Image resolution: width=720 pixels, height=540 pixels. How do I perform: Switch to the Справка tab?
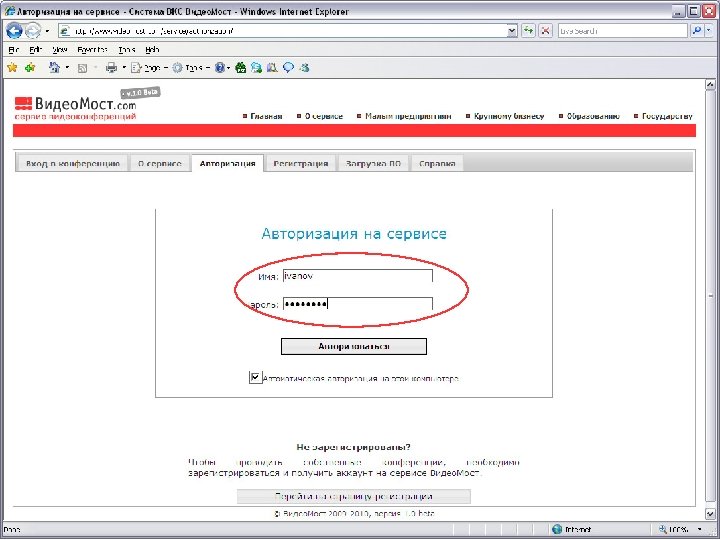point(437,163)
